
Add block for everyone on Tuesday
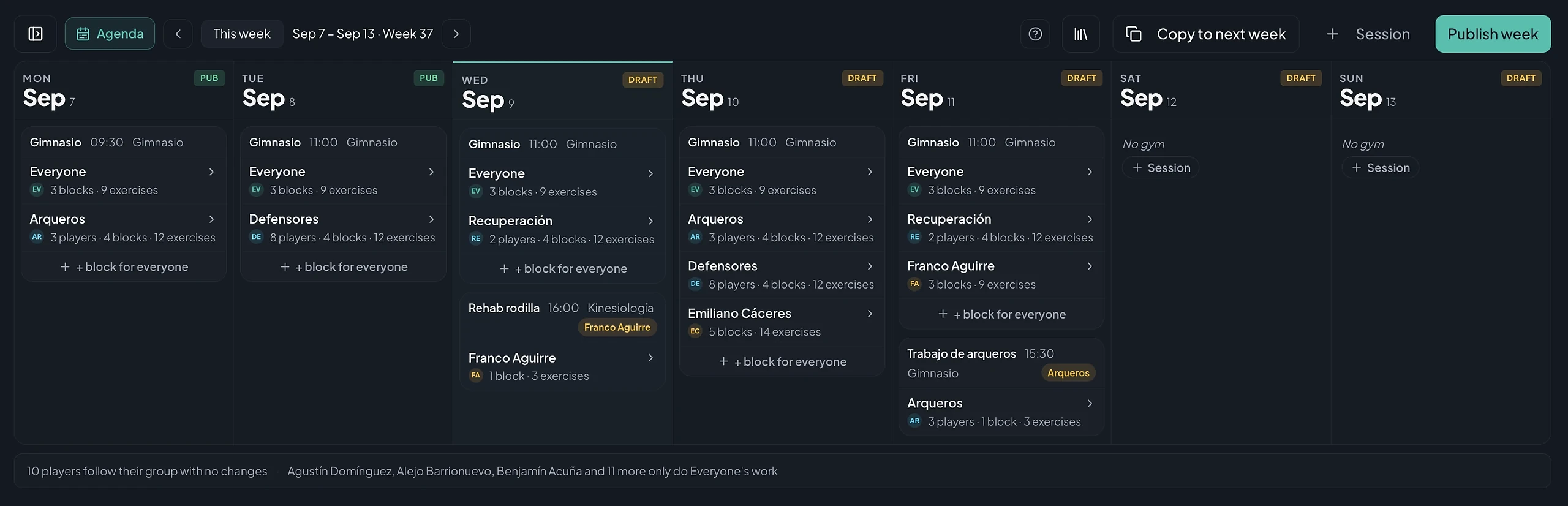(343, 266)
